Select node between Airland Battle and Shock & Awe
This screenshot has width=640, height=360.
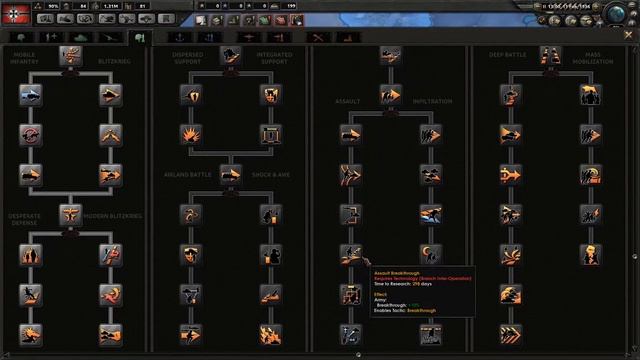pyautogui.click(x=231, y=175)
